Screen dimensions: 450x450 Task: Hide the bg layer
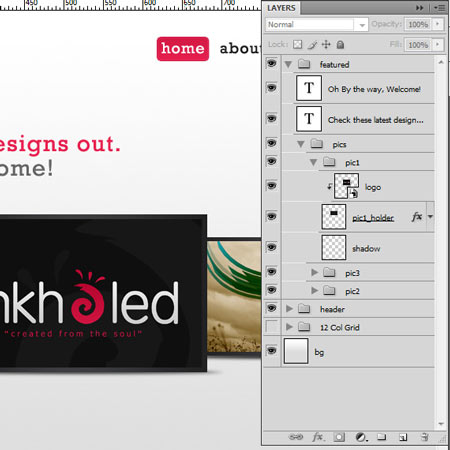(x=272, y=351)
